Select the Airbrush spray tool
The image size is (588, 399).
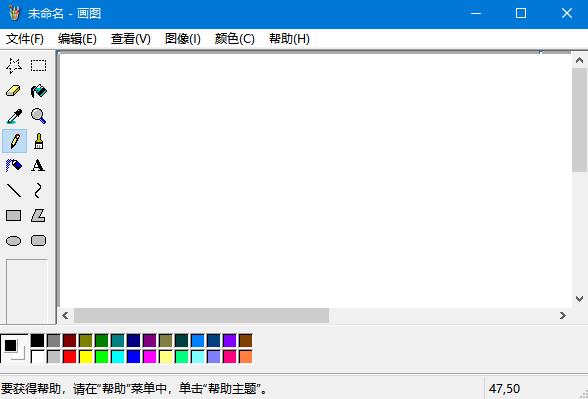[x=14, y=166]
